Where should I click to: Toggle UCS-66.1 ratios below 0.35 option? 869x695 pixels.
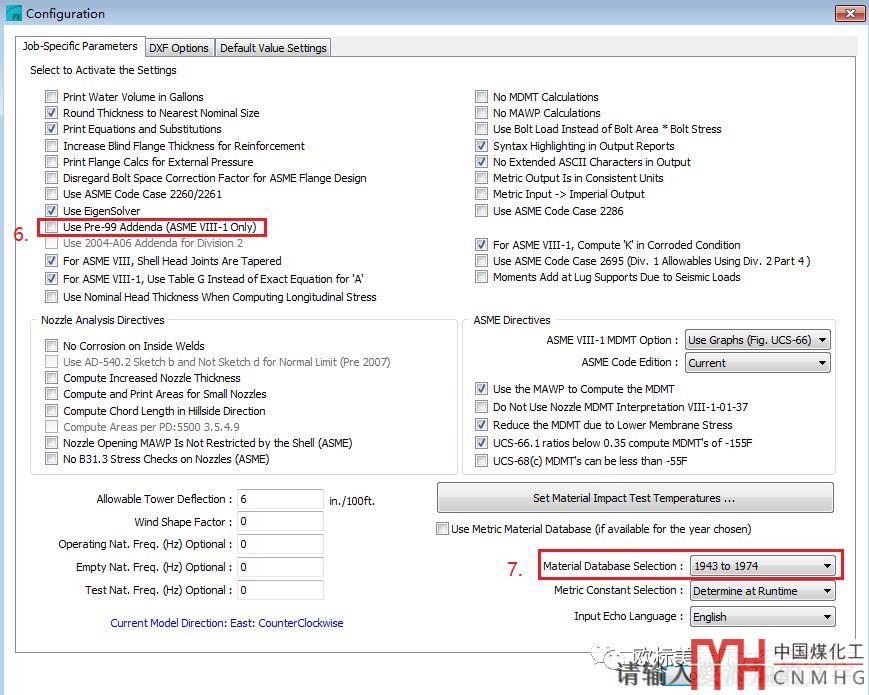482,443
